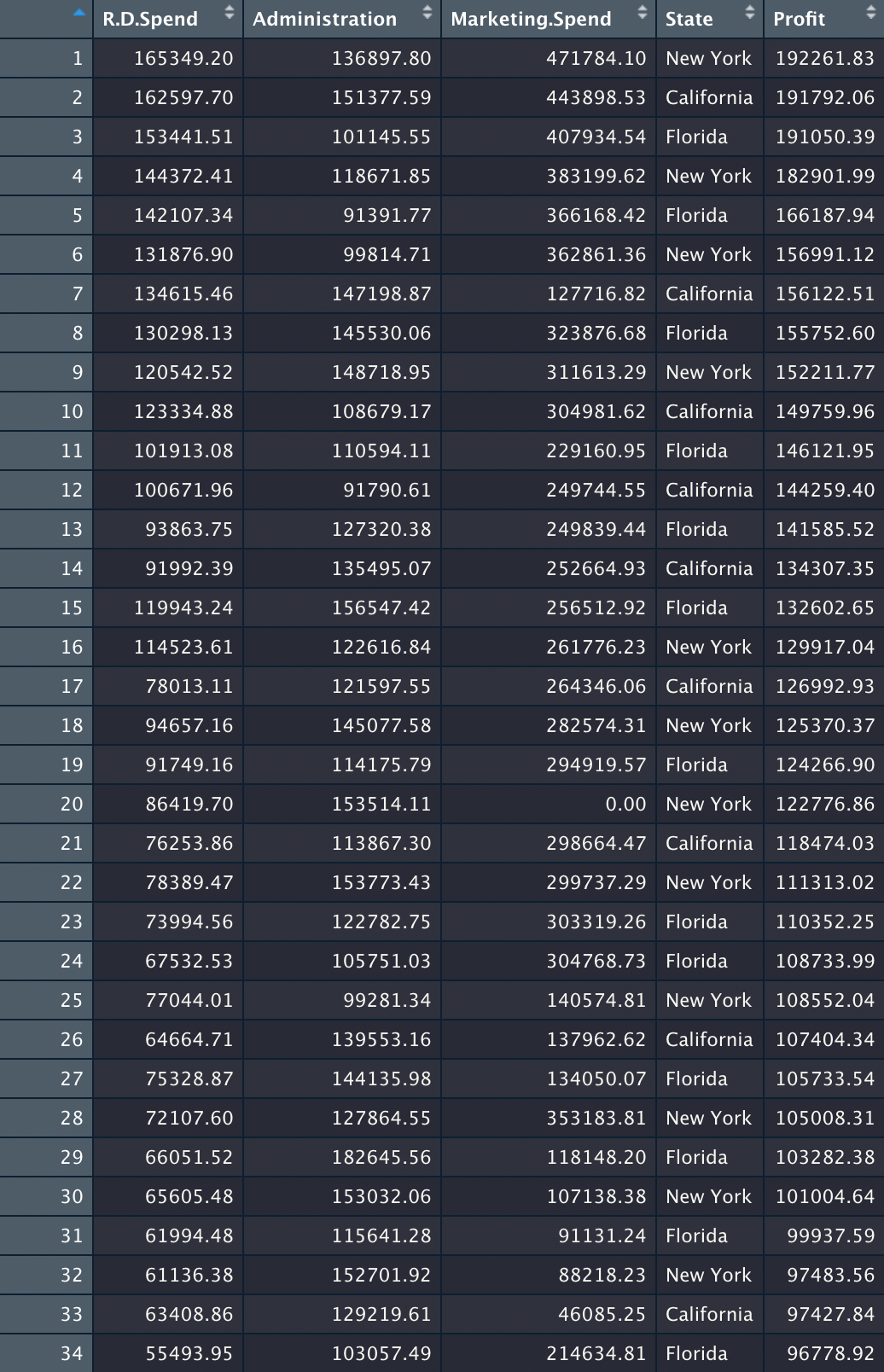Click Profit value 110352.25

(x=825, y=921)
